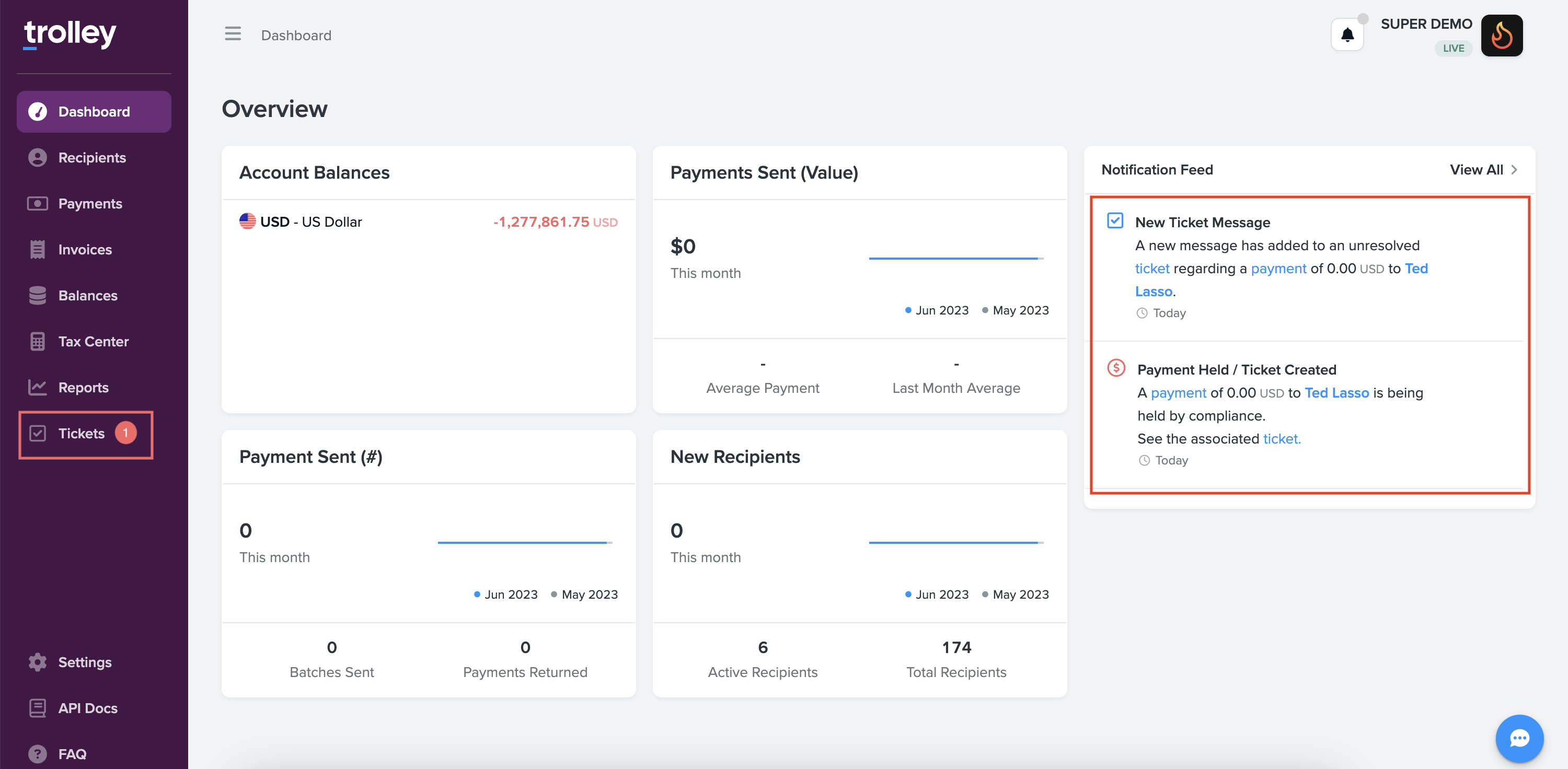Click the Payment Held dollar icon
1568x769 pixels.
1116,367
